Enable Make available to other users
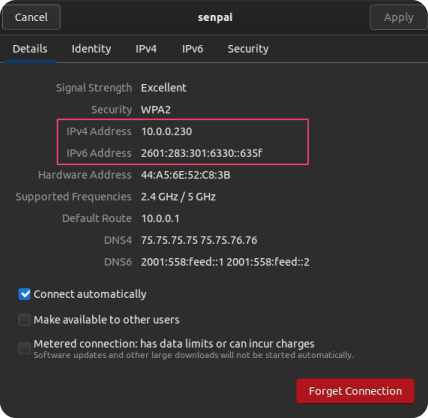 (24, 320)
